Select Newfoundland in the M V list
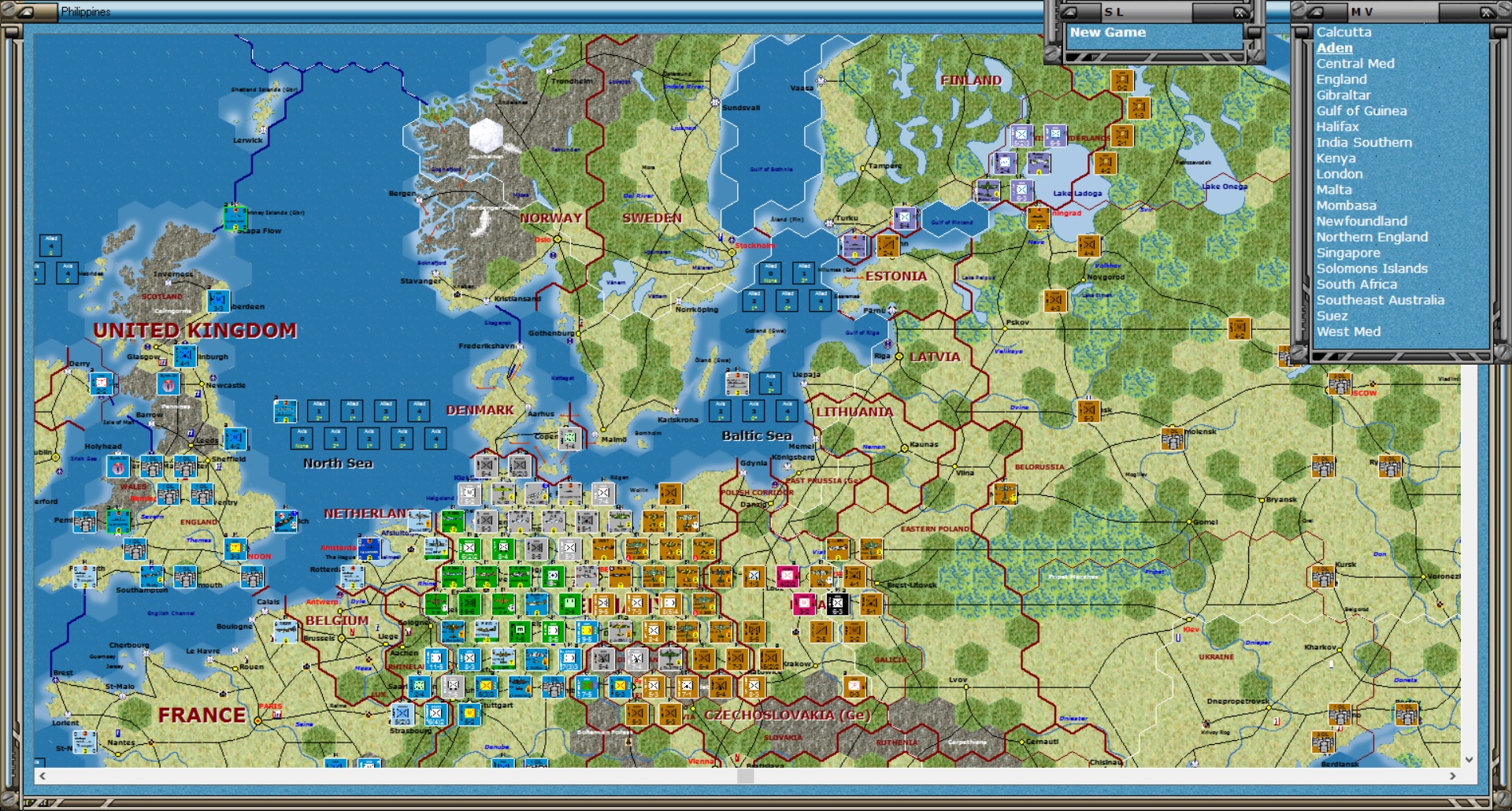This screenshot has height=811, width=1512. click(x=1362, y=221)
